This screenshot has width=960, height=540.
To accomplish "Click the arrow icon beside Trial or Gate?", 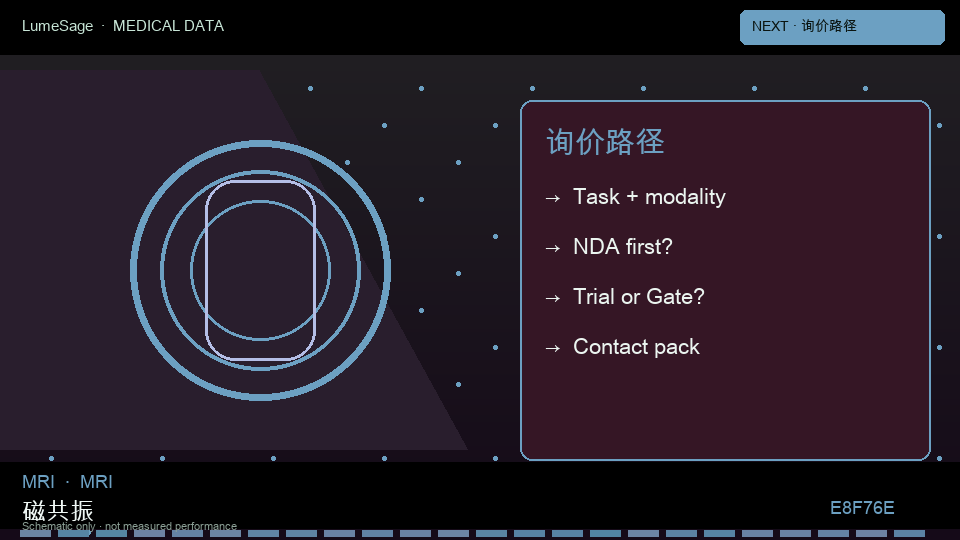I will (552, 298).
